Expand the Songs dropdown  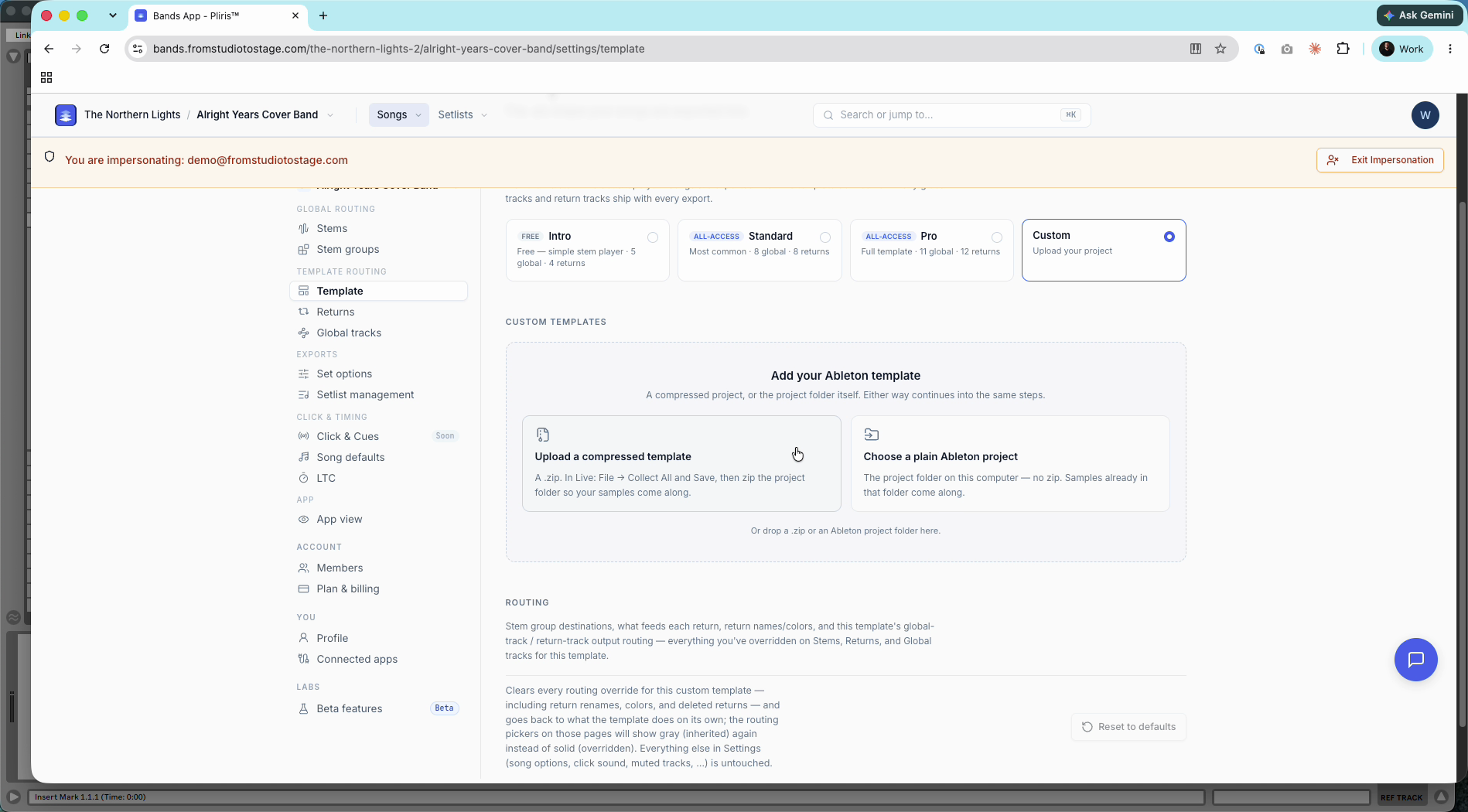coord(398,114)
